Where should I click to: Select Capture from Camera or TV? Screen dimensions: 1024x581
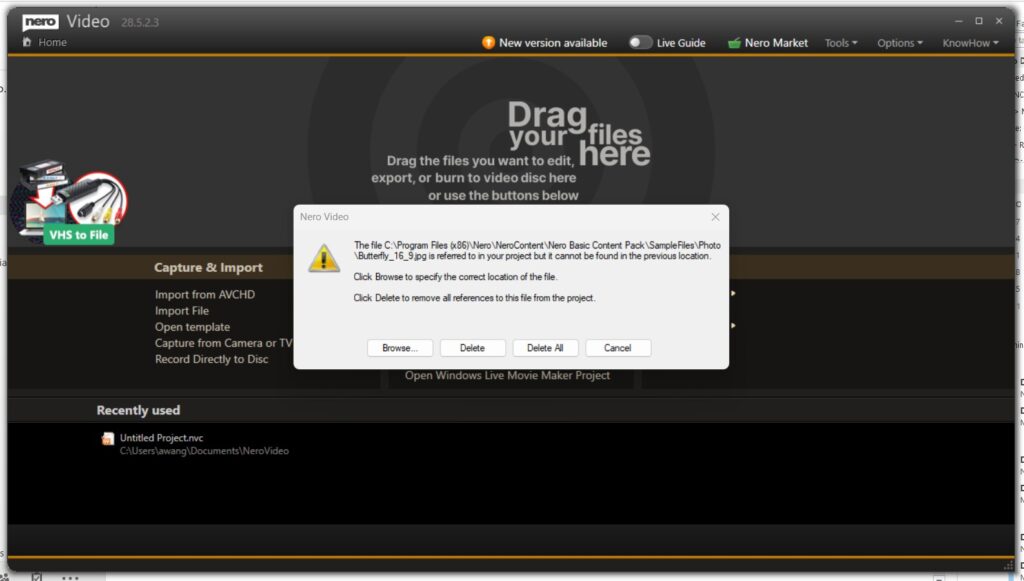223,343
